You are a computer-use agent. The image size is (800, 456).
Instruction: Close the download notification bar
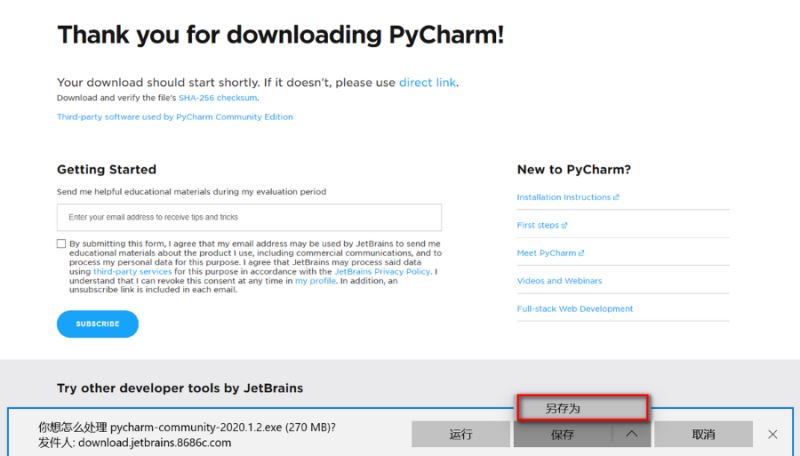(x=772, y=434)
